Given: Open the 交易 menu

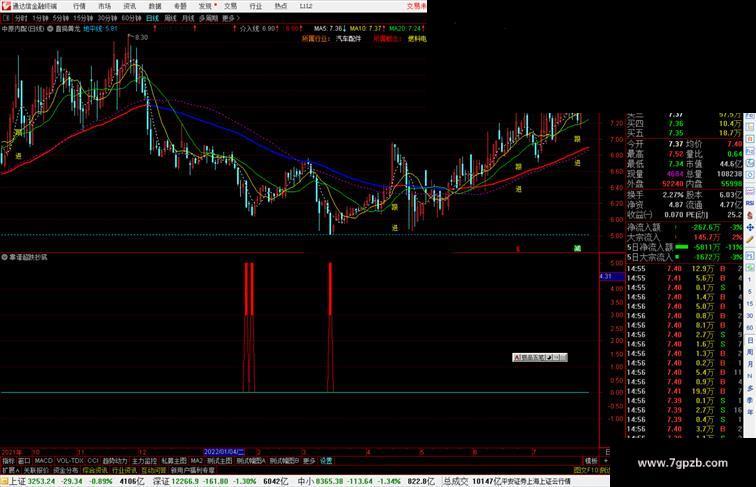Looking at the screenshot, I should pyautogui.click(x=230, y=6).
